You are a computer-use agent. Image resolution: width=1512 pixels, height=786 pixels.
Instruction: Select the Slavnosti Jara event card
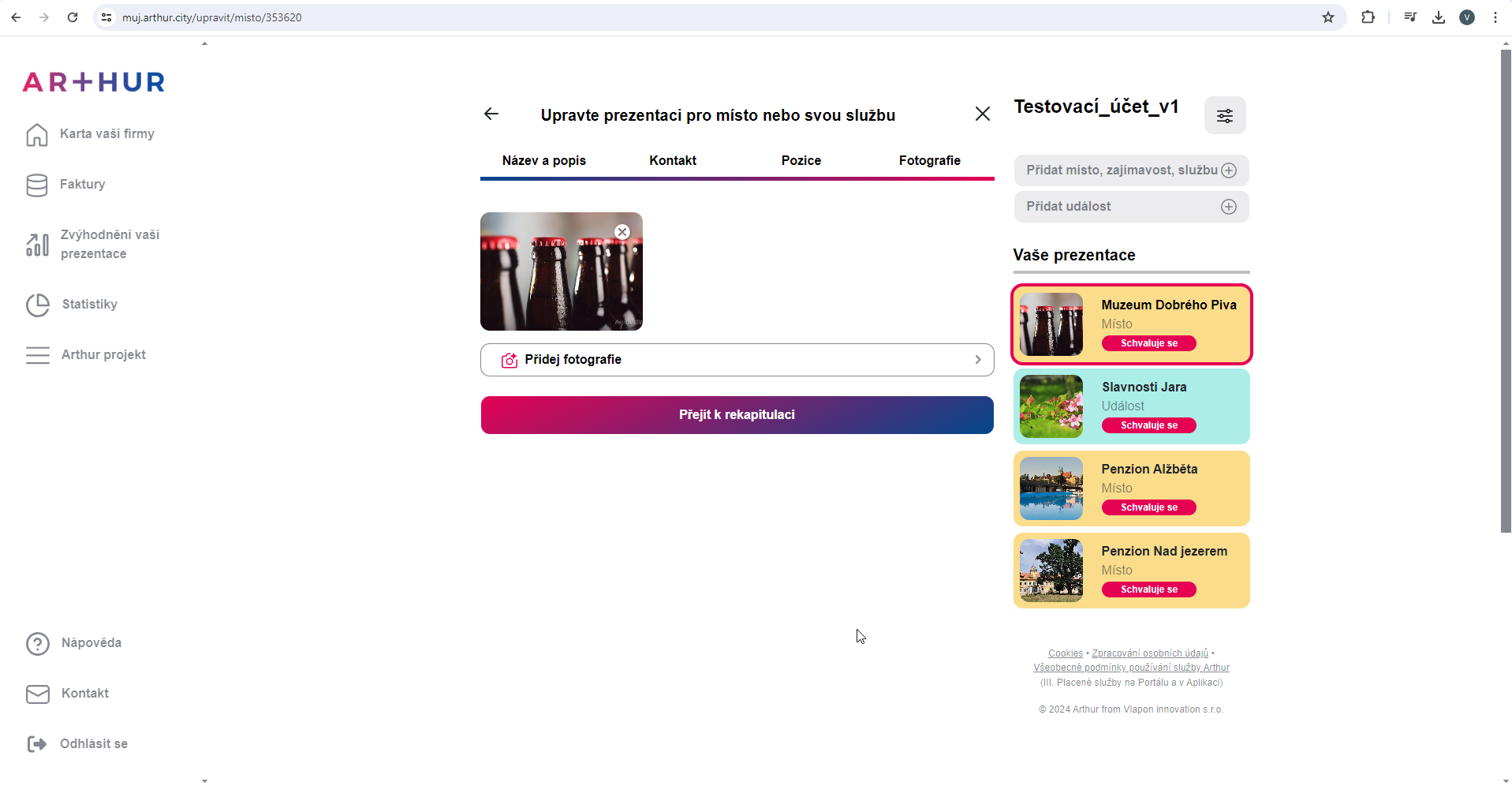(1131, 406)
